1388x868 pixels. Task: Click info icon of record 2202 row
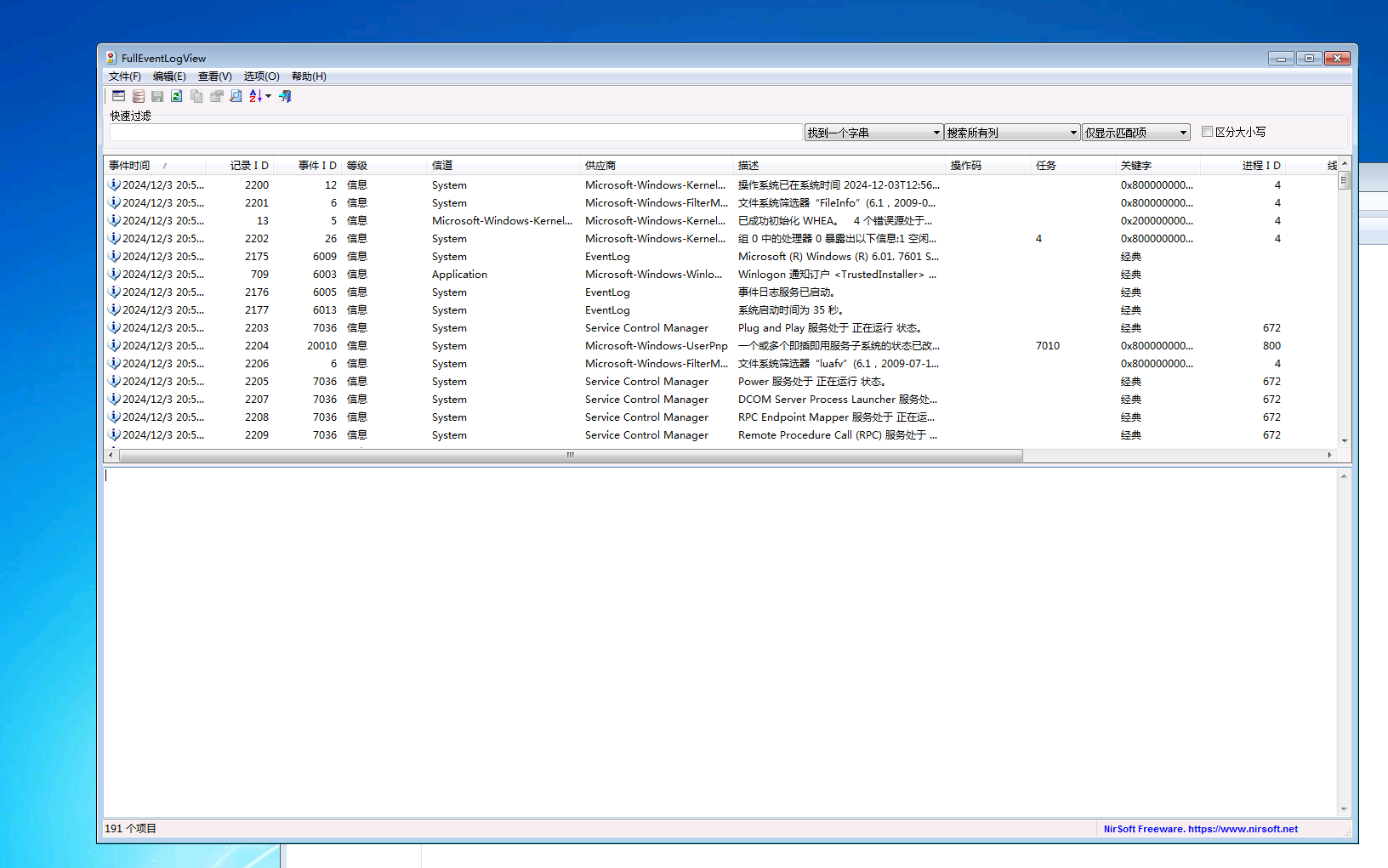[114, 238]
